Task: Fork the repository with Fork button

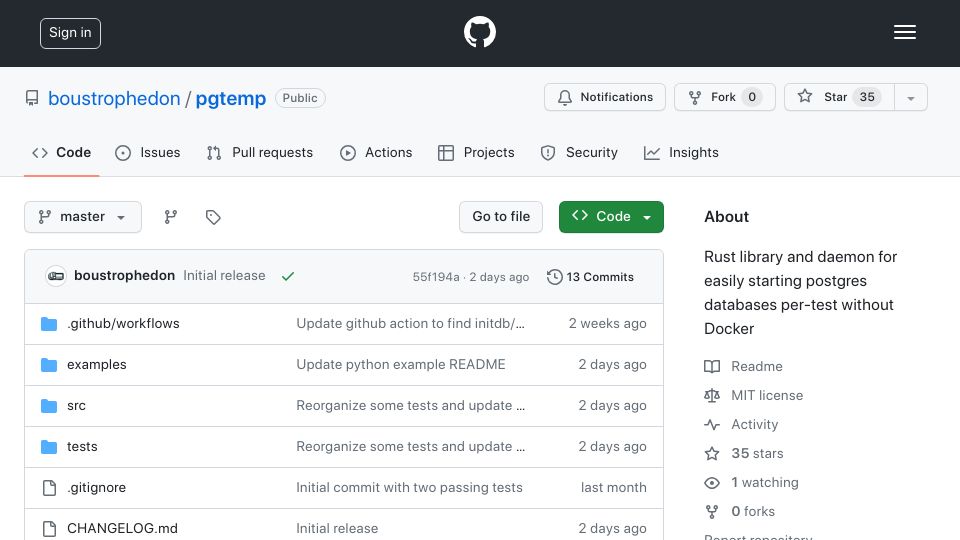Action: [725, 97]
